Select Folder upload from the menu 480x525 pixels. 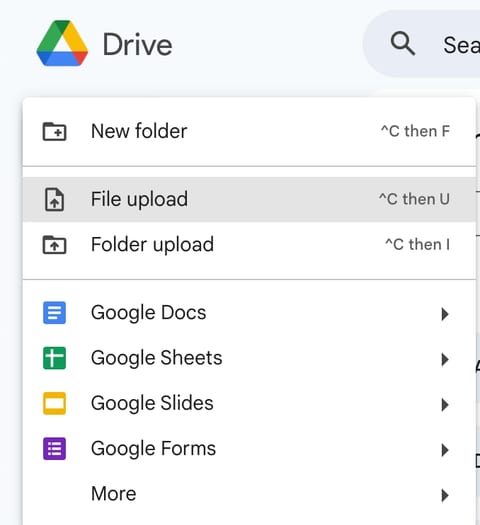249,245
